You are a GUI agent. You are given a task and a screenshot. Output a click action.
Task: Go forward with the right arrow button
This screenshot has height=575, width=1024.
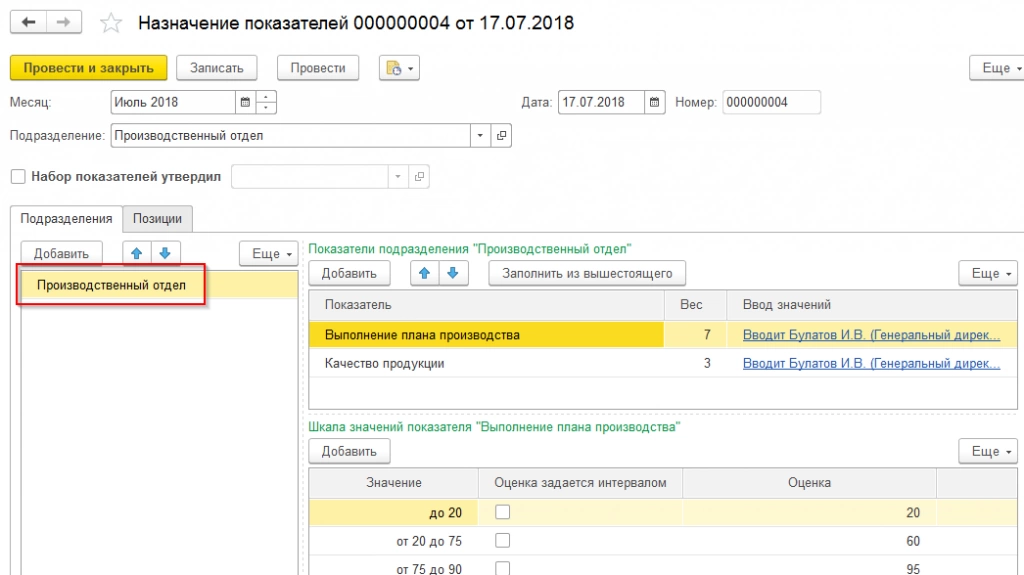63,22
